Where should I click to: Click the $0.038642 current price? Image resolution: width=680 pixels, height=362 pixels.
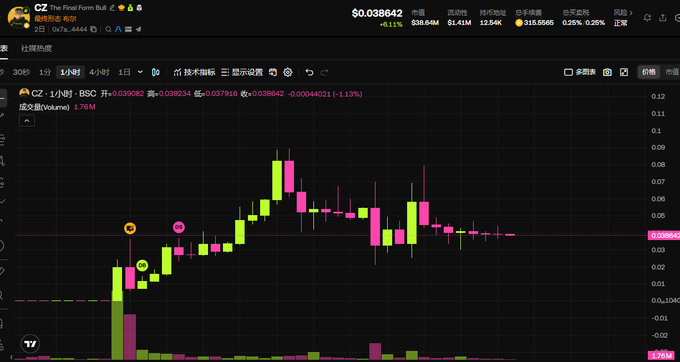tap(377, 13)
